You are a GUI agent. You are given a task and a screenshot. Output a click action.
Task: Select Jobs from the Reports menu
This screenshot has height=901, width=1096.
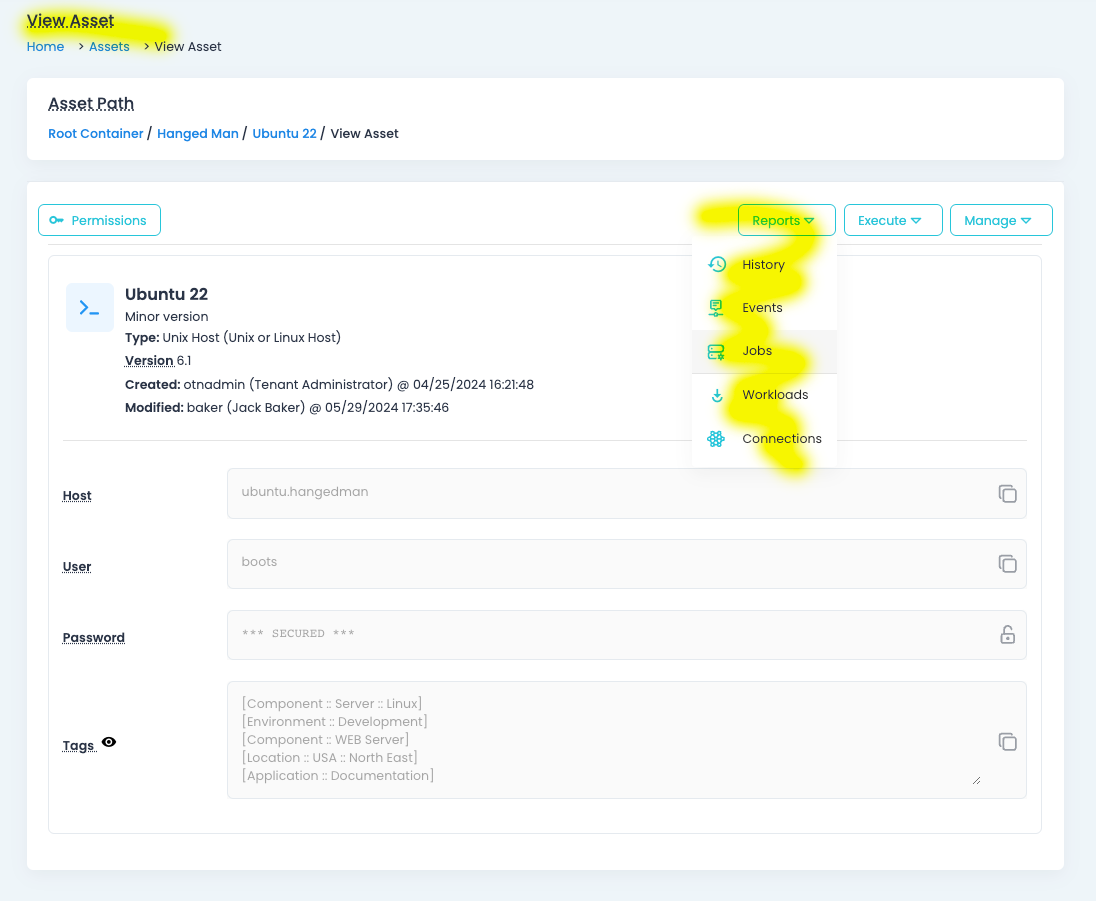(756, 350)
